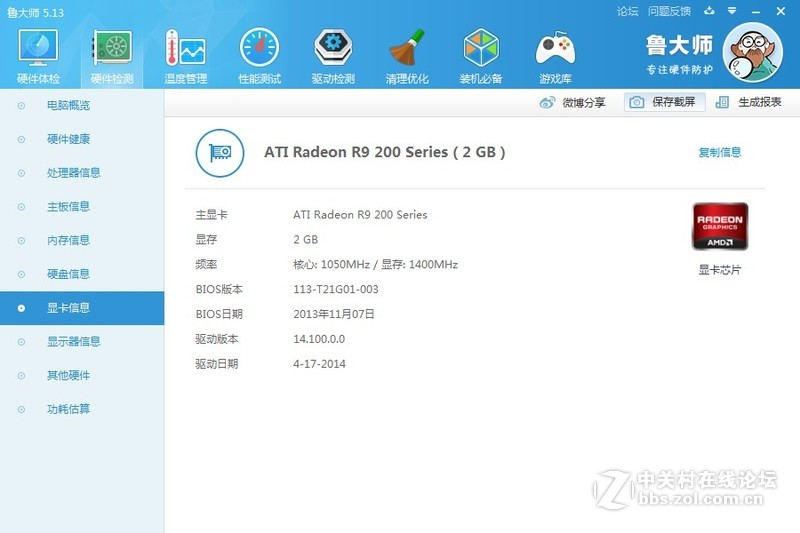Click driver date 4-17-2014
800x533 pixels.
pos(319,364)
